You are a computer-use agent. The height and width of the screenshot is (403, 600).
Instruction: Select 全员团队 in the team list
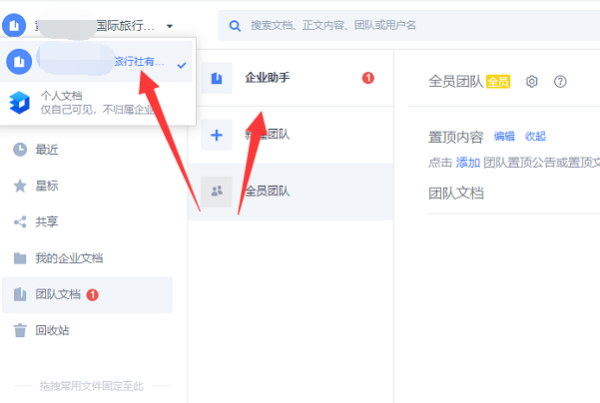point(291,191)
